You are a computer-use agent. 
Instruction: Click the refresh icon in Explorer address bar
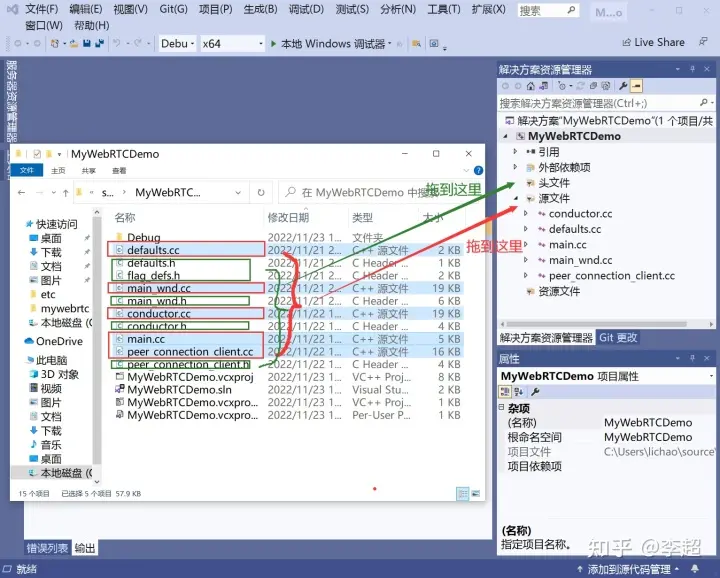(x=261, y=192)
